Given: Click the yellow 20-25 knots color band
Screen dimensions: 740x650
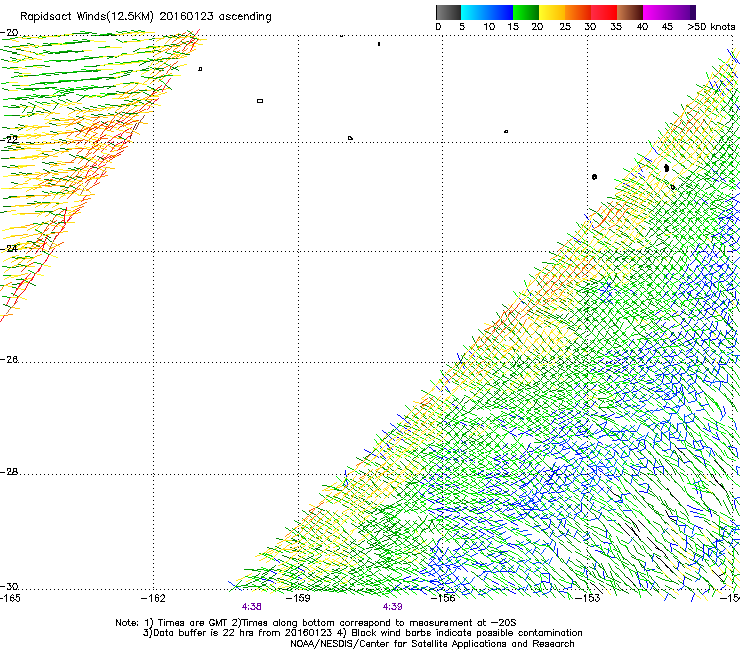Looking at the screenshot, I should click(552, 12).
